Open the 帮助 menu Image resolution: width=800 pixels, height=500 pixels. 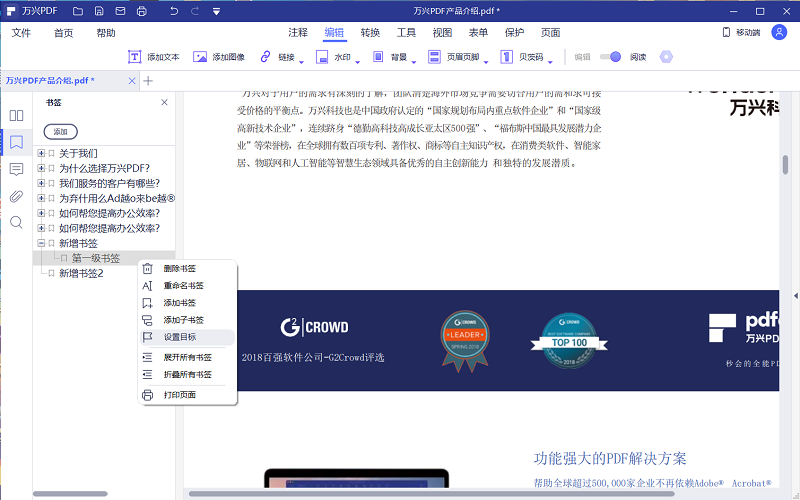(x=106, y=33)
